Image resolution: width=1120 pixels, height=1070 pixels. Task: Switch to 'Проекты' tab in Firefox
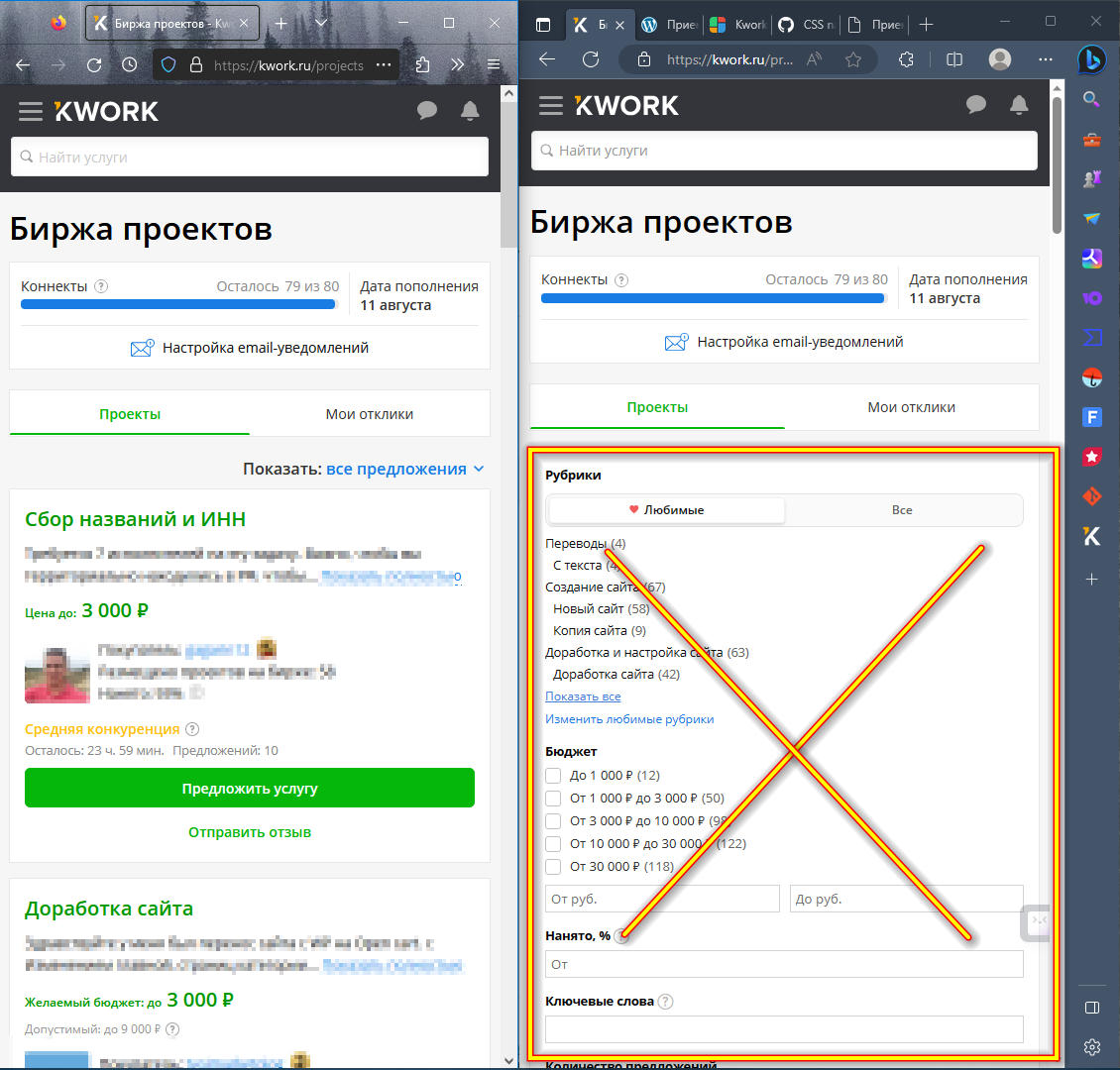point(129,414)
